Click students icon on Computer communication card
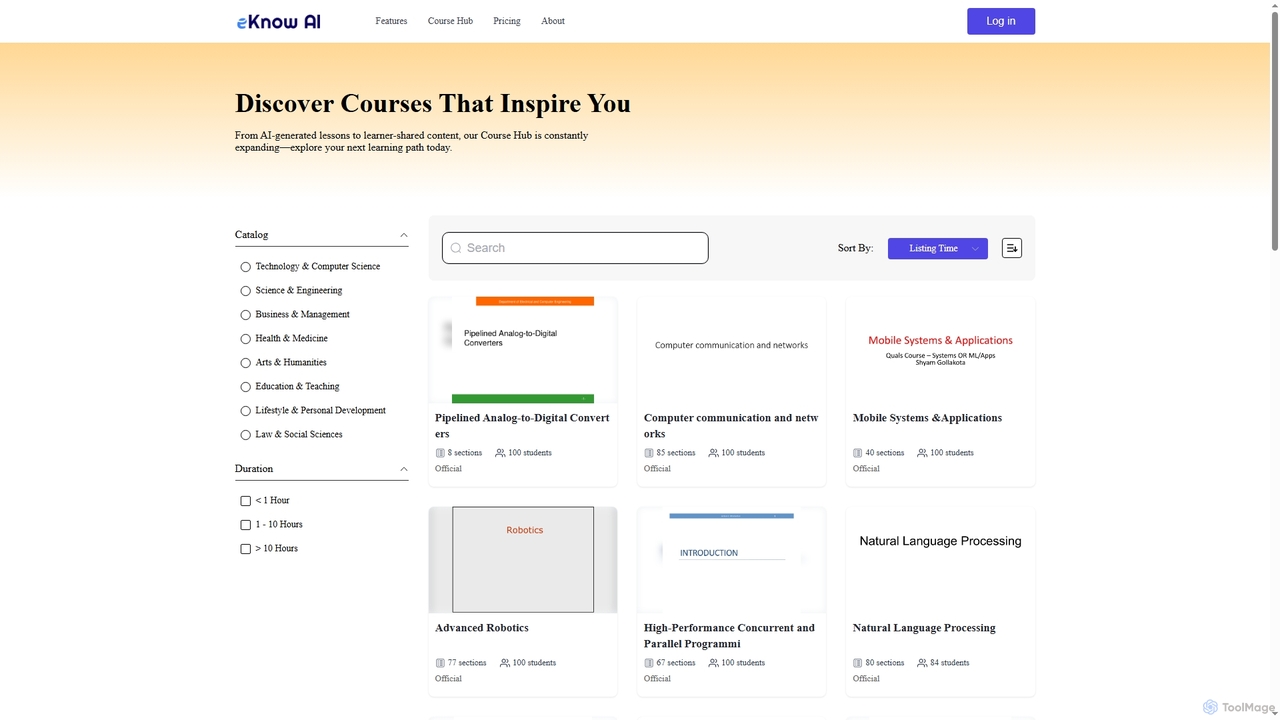The width and height of the screenshot is (1280, 720). [713, 453]
